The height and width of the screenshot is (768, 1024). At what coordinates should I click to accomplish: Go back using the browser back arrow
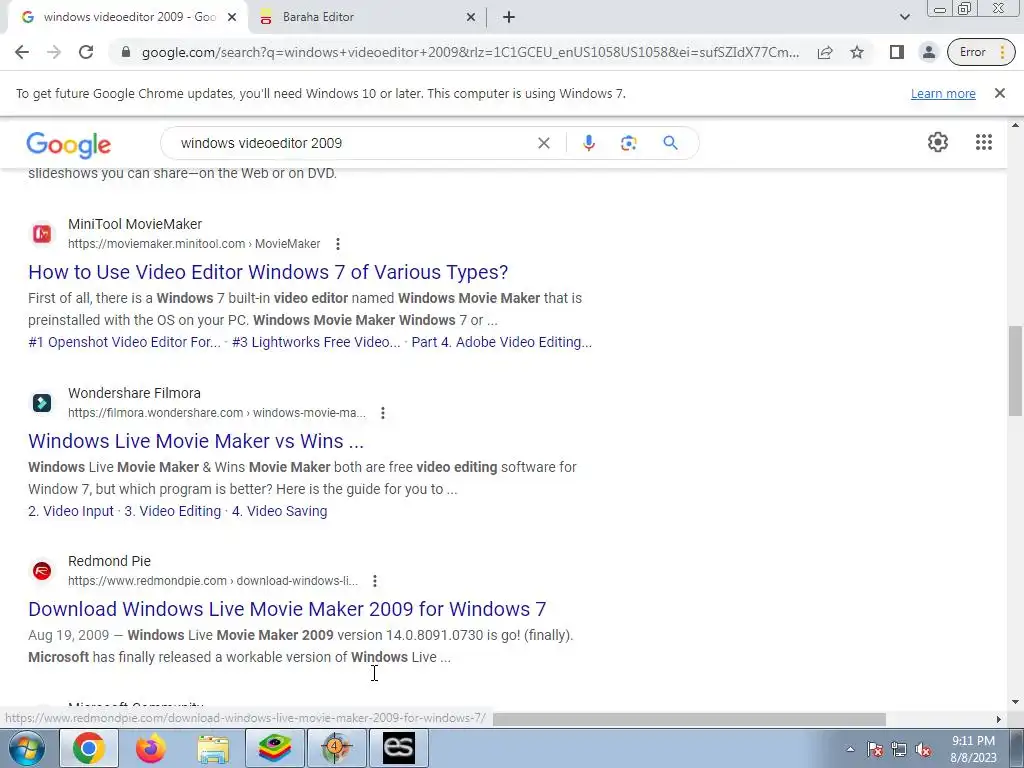pos(22,52)
